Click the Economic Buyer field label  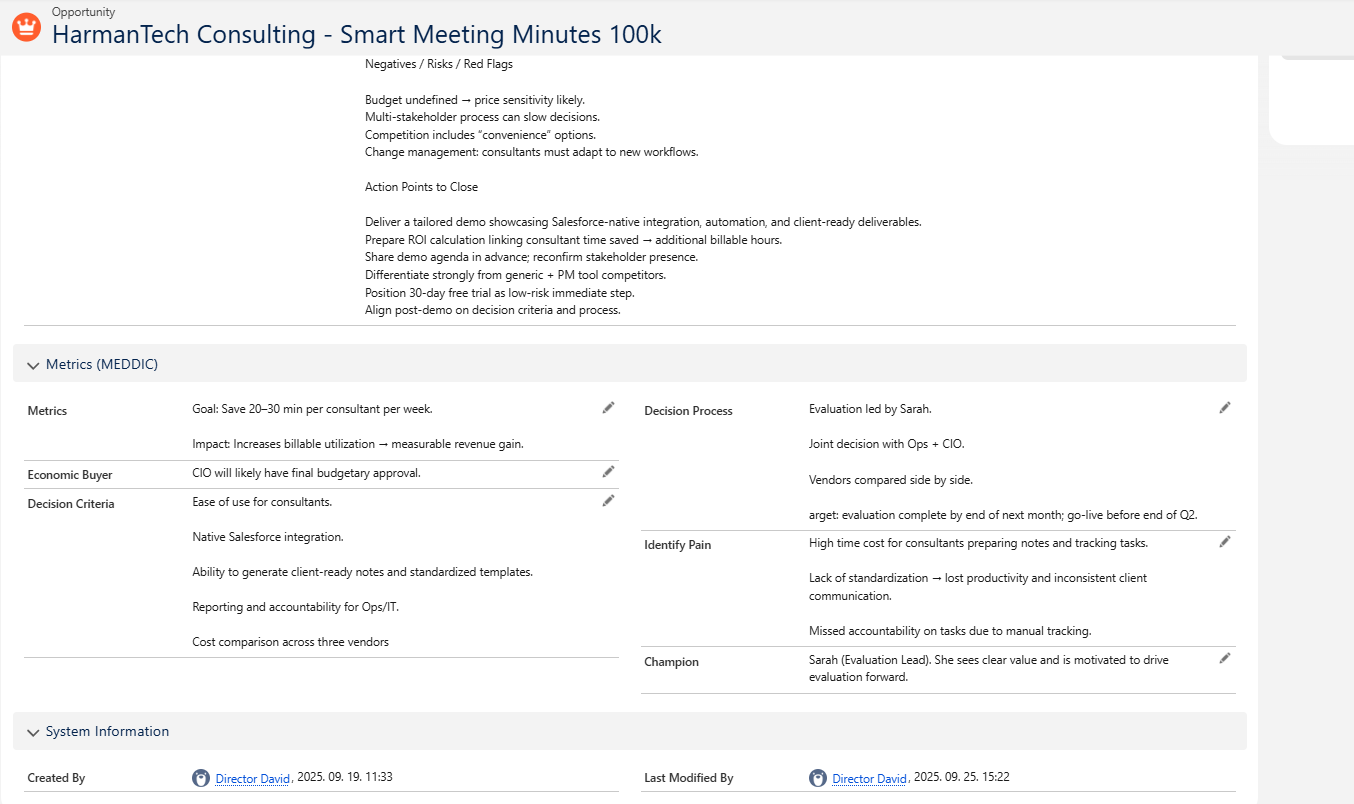coord(70,475)
